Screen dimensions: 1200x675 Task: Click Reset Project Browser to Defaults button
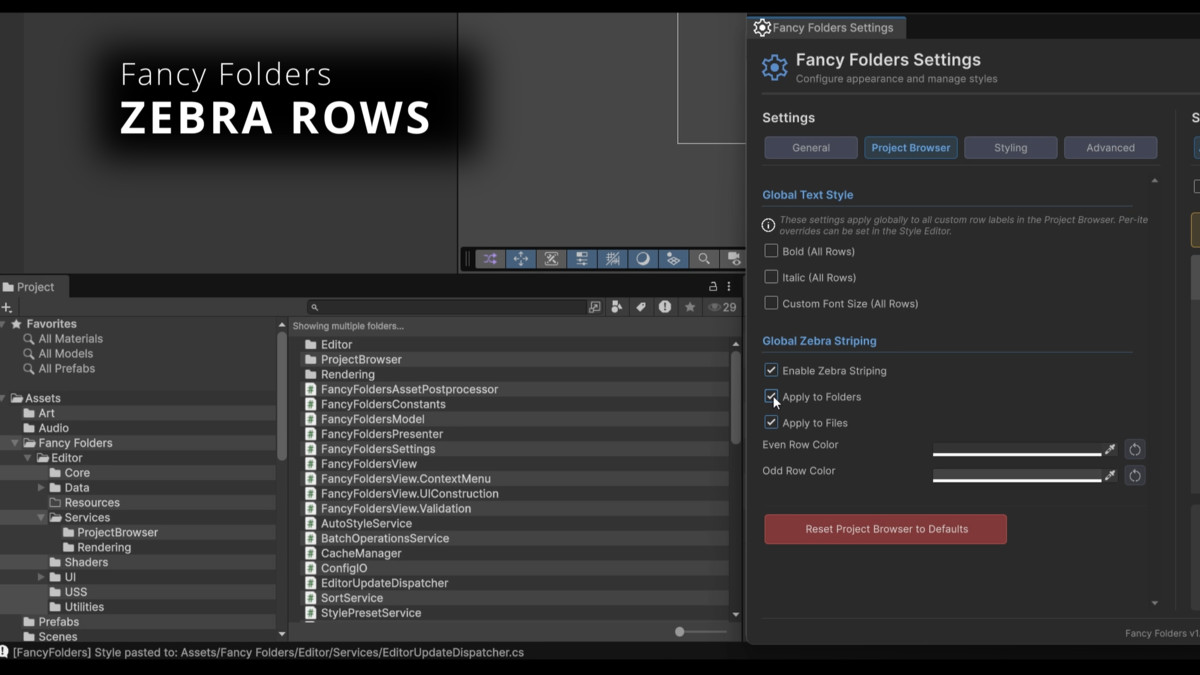click(x=886, y=529)
